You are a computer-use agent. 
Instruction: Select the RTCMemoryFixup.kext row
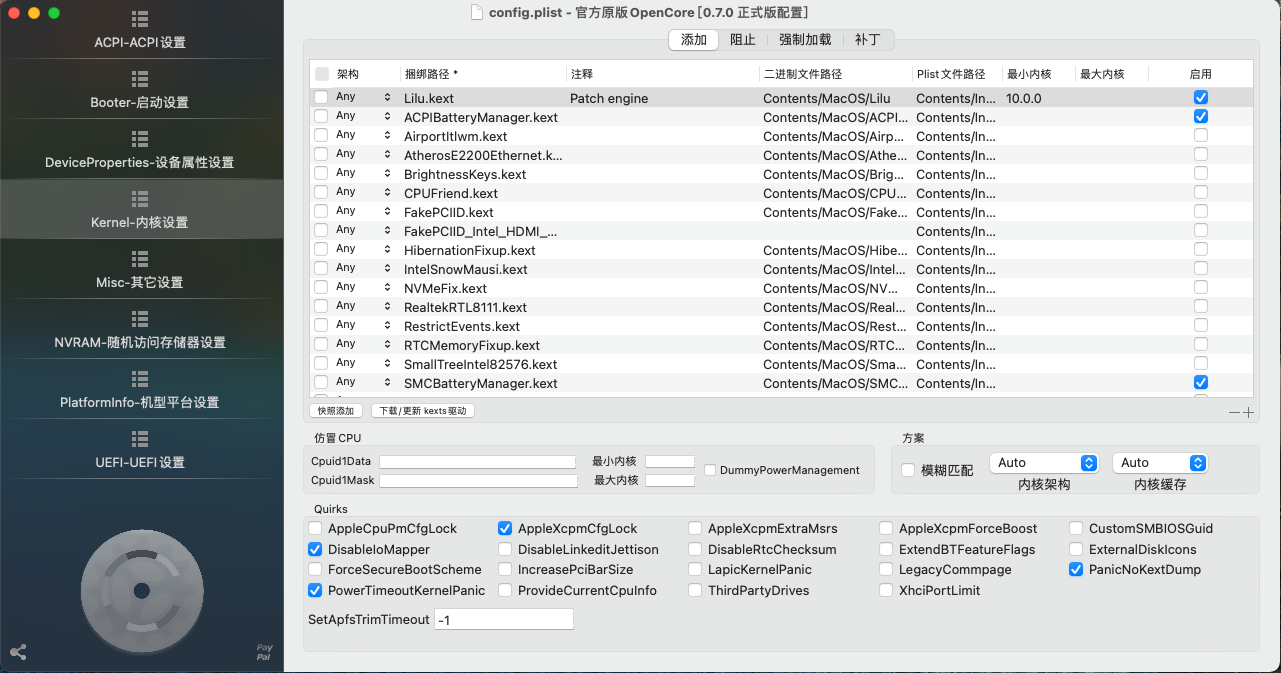[781, 345]
